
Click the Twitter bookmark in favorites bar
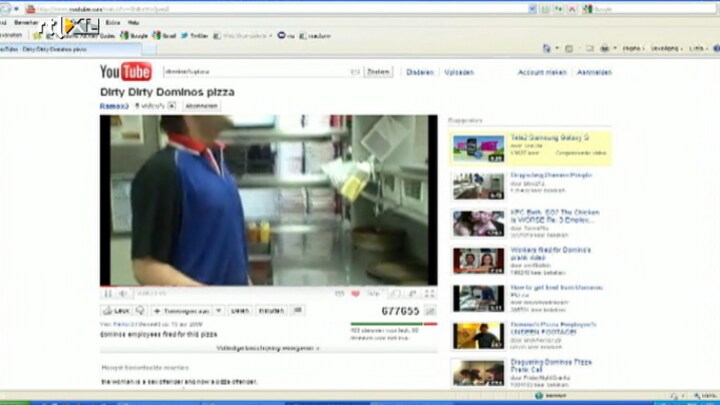tap(194, 36)
